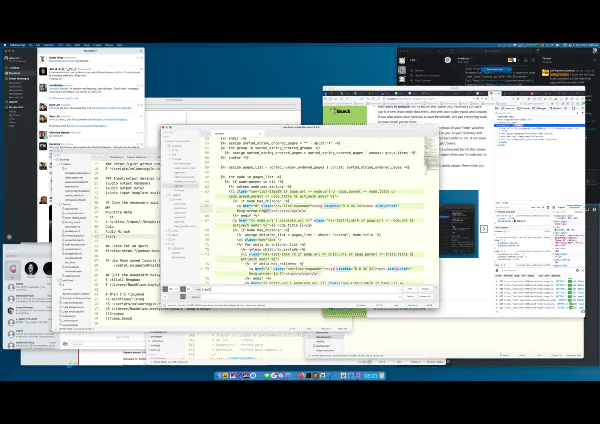Screen dimensions: 600x424
Task: Click the account avatar atop Tweetbot sidebar
Action: tap(6, 59)
